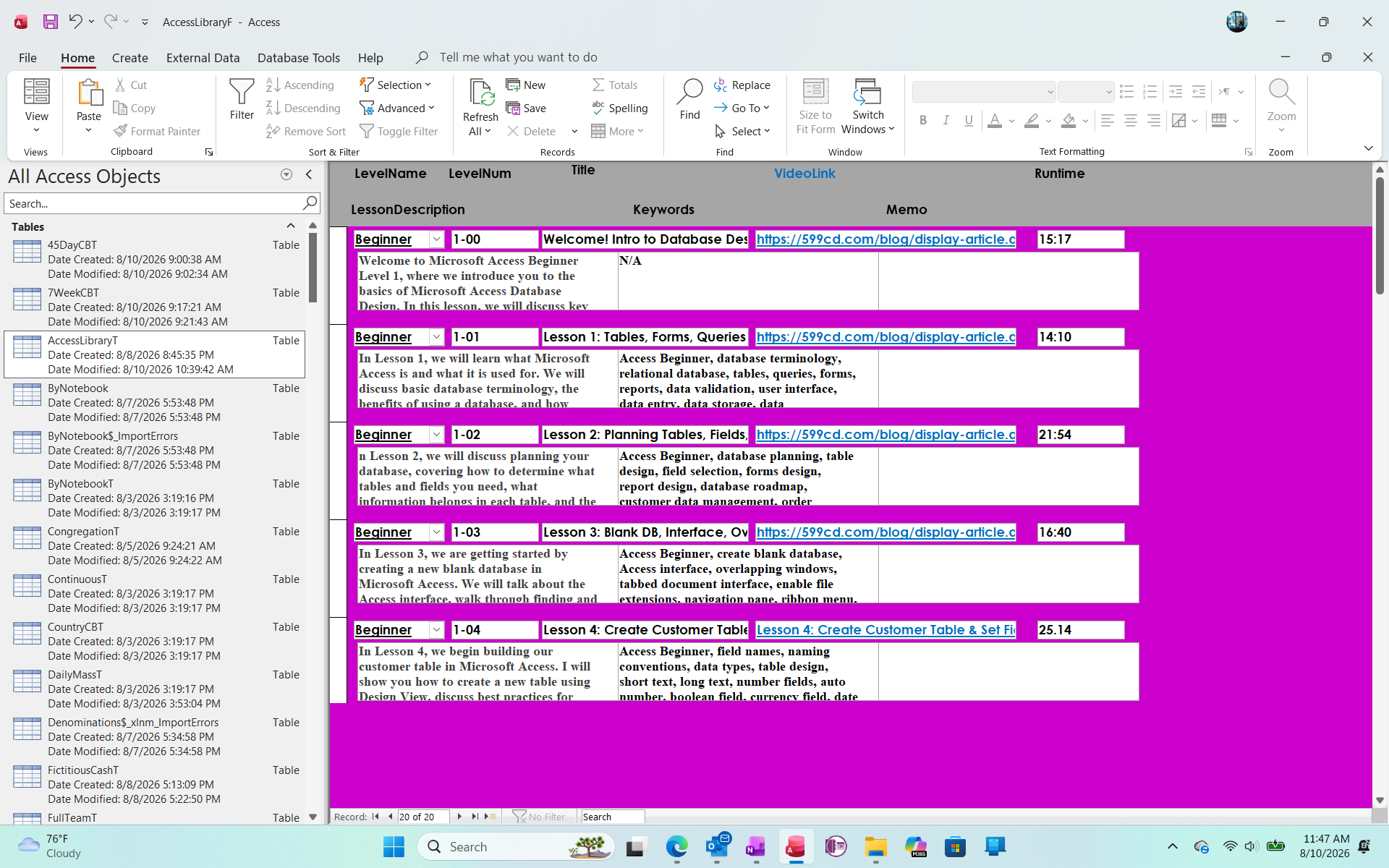
Task: Open the LevelName dropdown for lesson 1-00
Action: click(436, 239)
